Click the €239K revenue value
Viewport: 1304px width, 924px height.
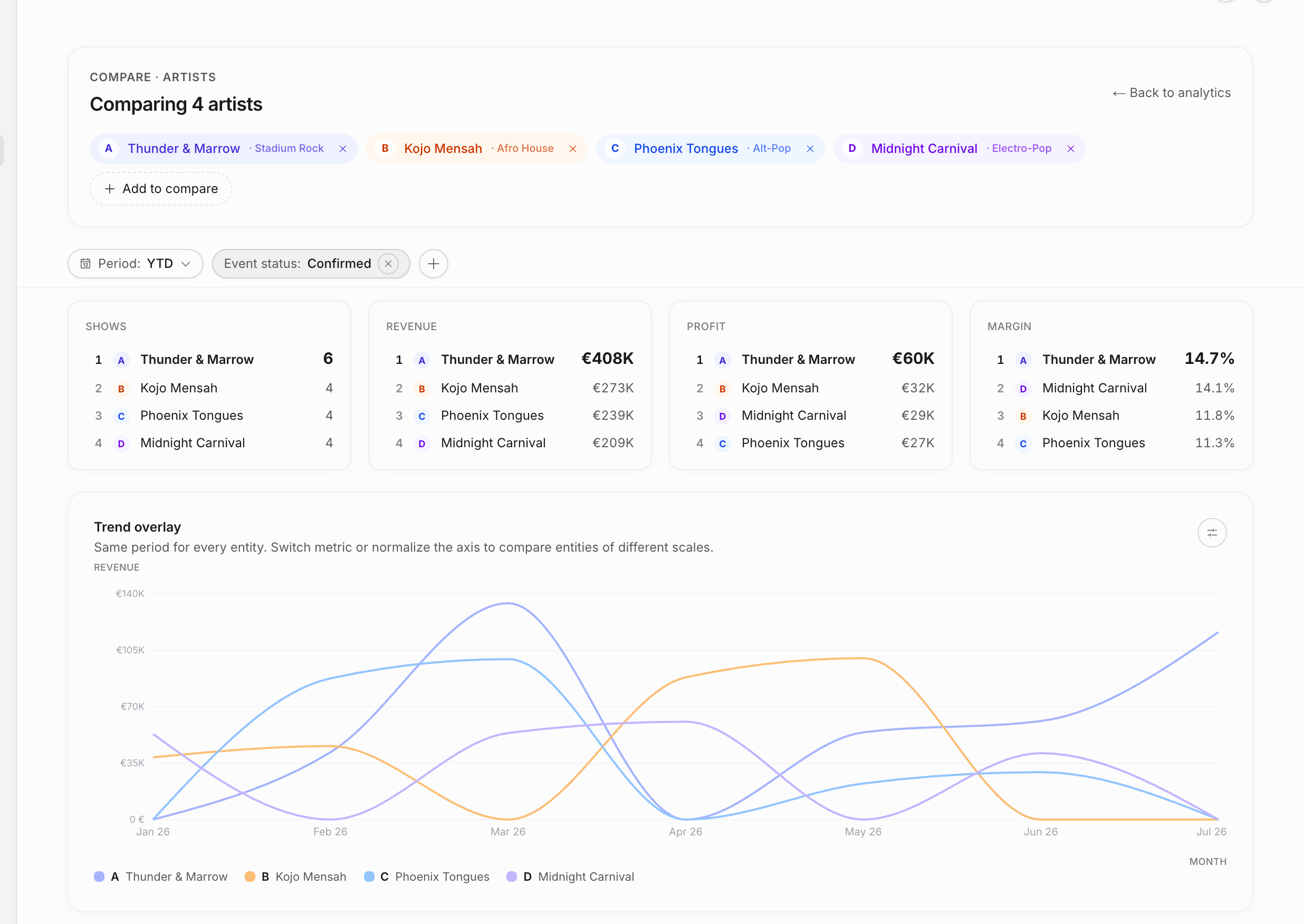[613, 416]
